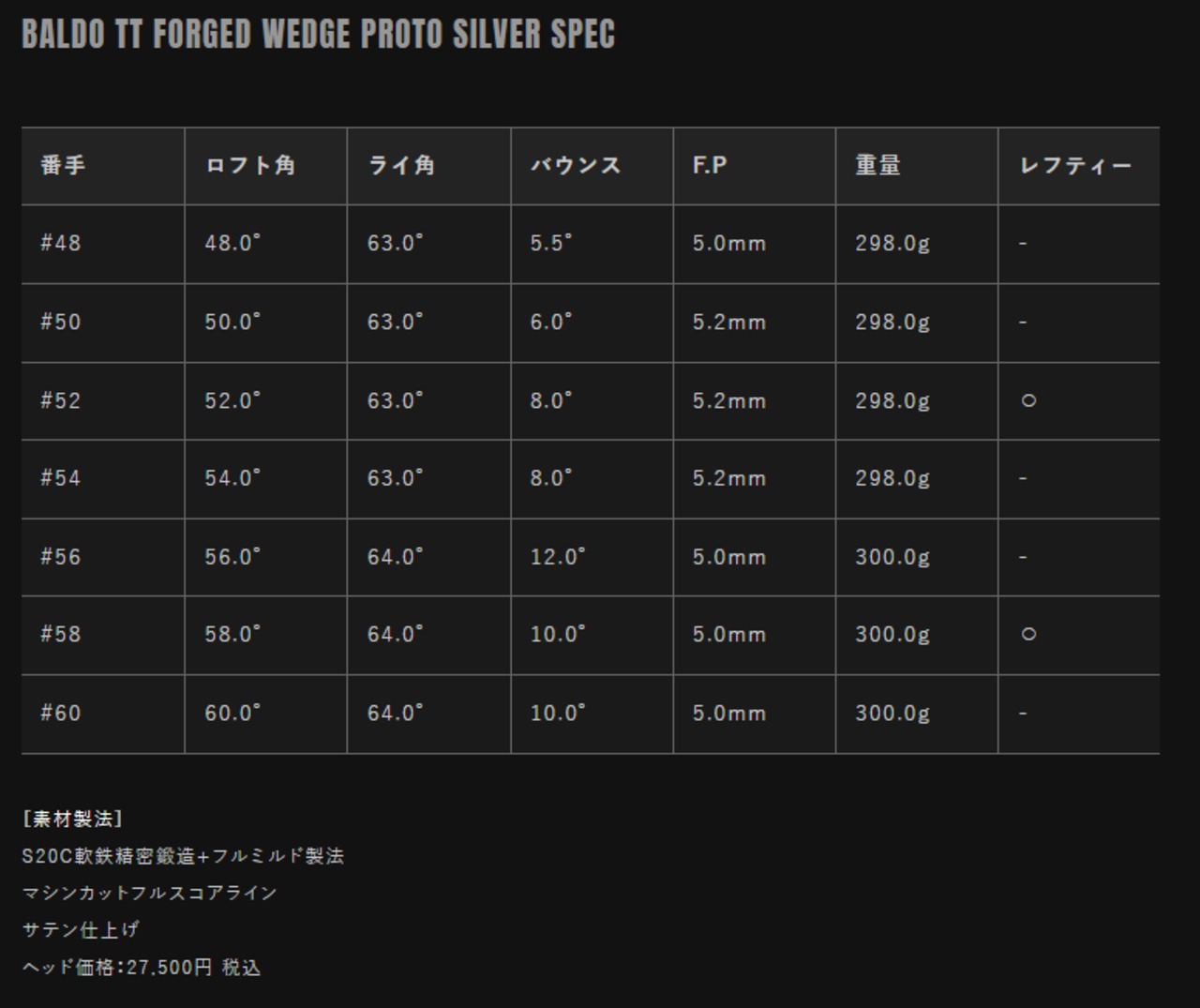This screenshot has height=1008, width=1200.
Task: Select the #48 row label
Action: (61, 244)
